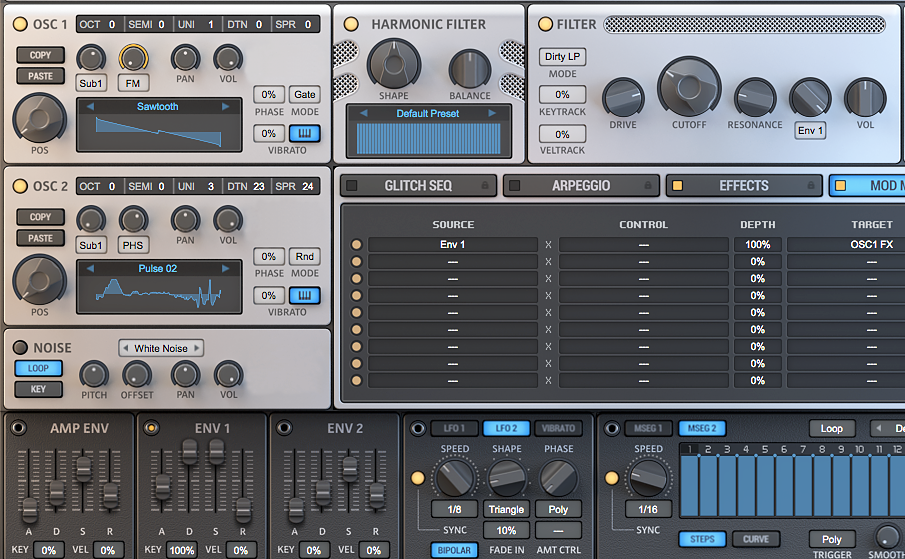Toggle the AMP ENV power button
Screen dimensions: 905x559
[x=18, y=428]
